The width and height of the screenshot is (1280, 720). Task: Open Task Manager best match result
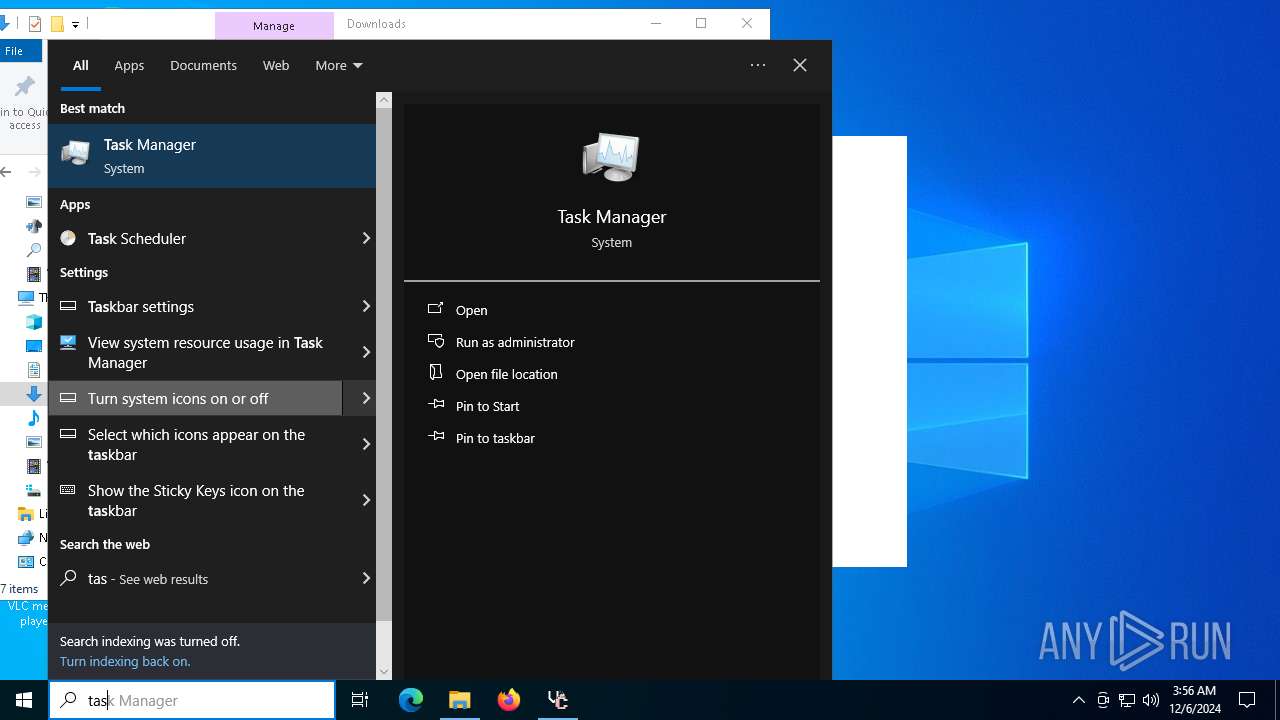point(212,156)
